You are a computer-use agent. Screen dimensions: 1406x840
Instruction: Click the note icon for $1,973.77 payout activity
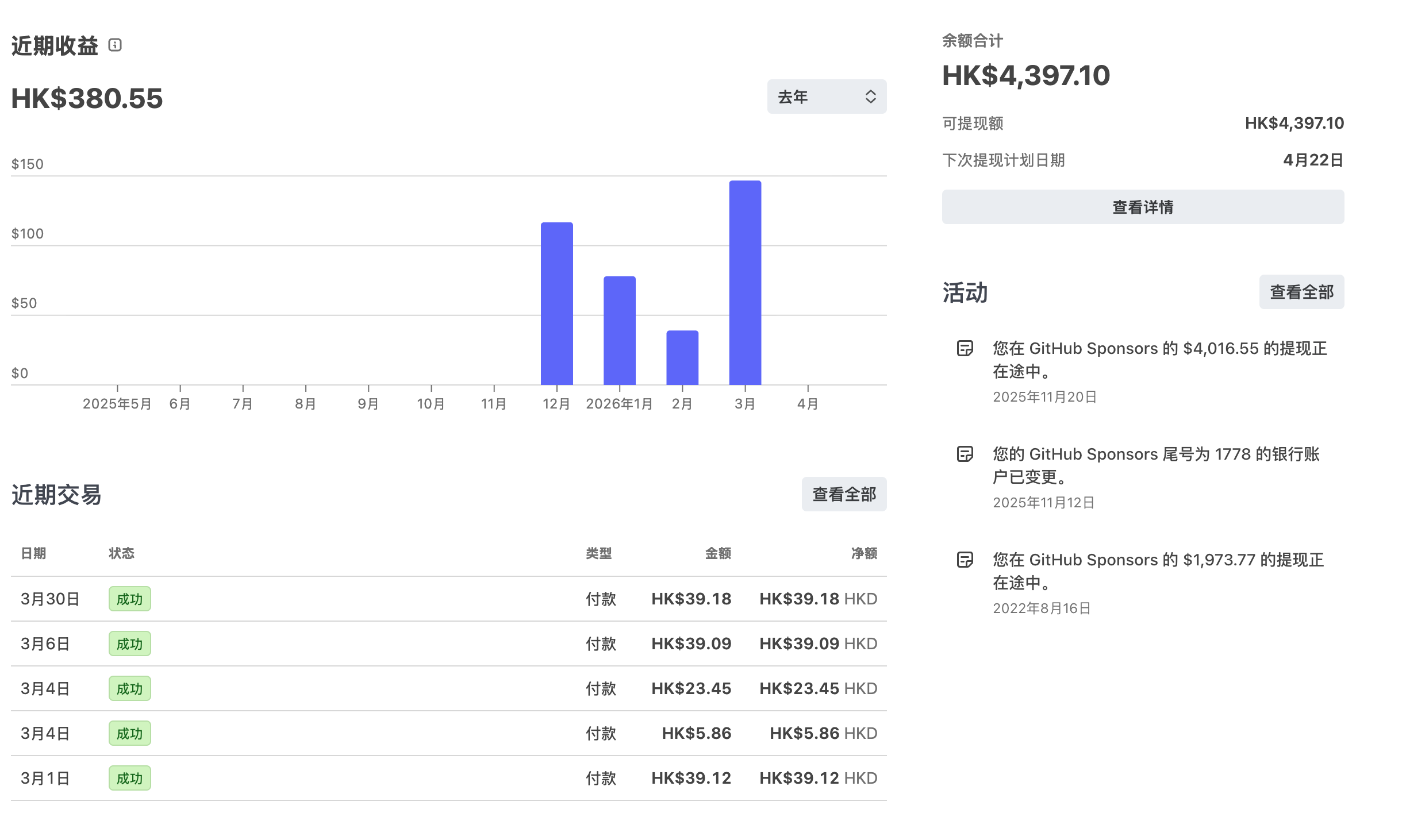point(965,560)
